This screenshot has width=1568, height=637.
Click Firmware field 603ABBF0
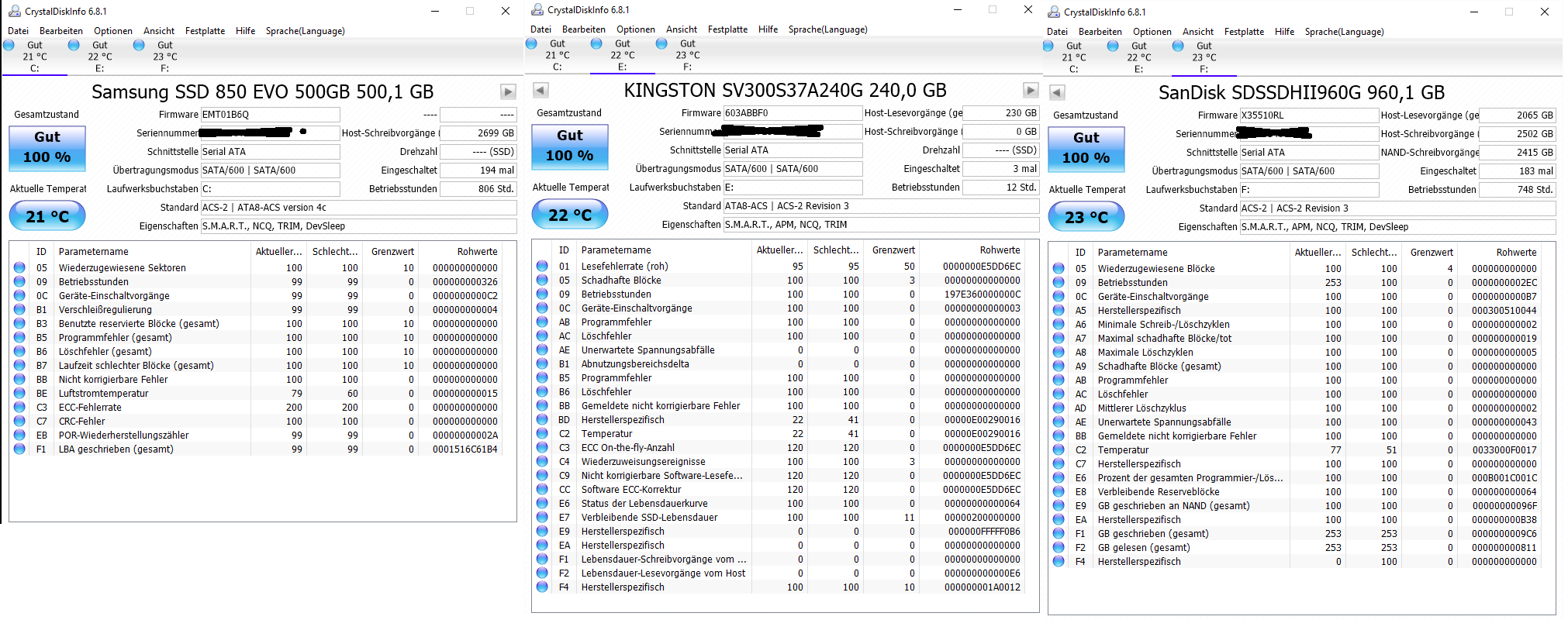pos(793,113)
